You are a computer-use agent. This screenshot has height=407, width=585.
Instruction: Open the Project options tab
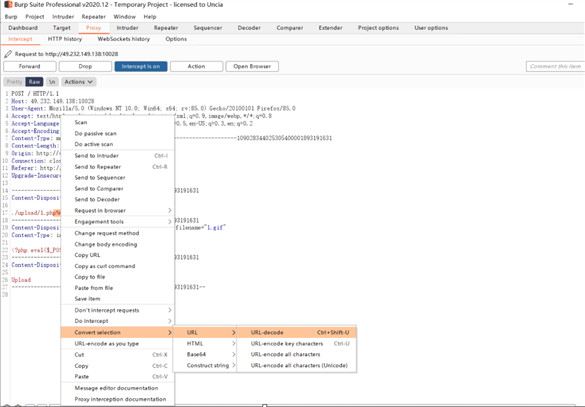click(x=378, y=28)
